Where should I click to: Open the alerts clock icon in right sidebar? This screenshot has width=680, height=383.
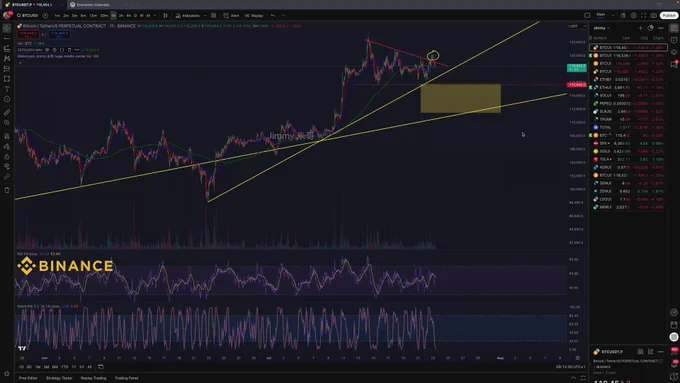674,40
